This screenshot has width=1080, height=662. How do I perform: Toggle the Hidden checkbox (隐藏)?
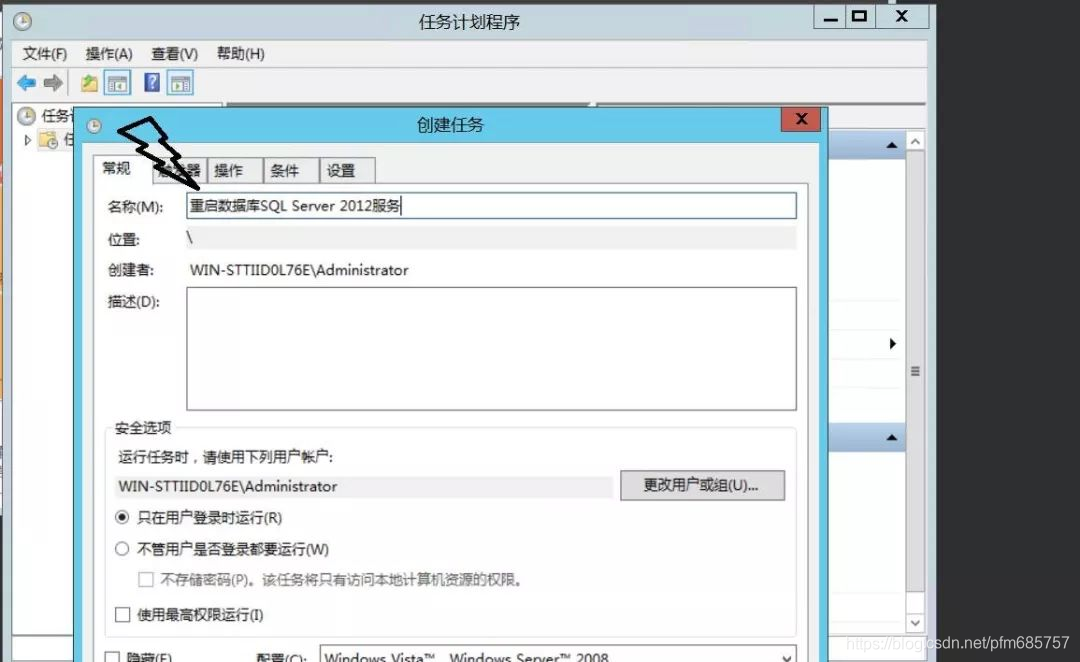click(x=112, y=657)
